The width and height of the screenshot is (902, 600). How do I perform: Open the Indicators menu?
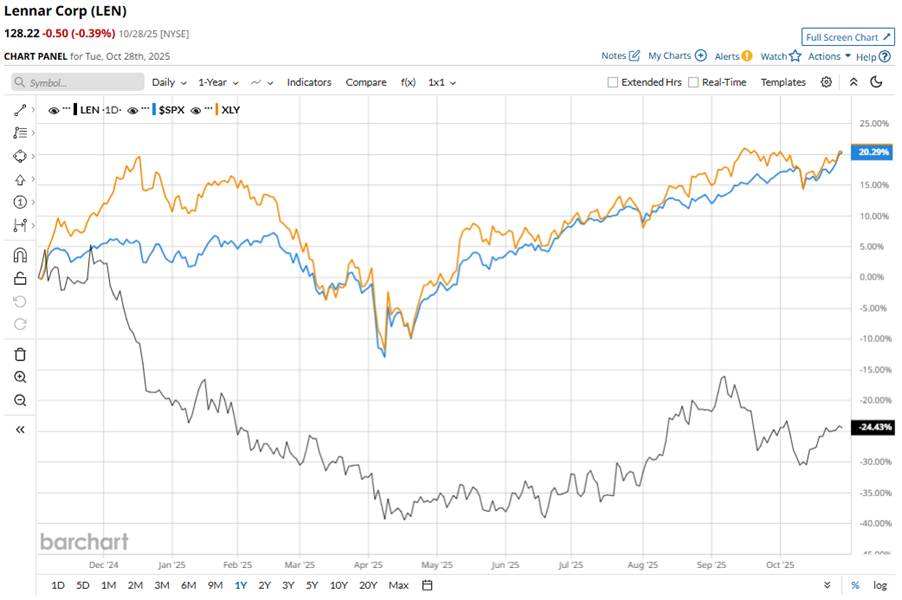coord(309,82)
